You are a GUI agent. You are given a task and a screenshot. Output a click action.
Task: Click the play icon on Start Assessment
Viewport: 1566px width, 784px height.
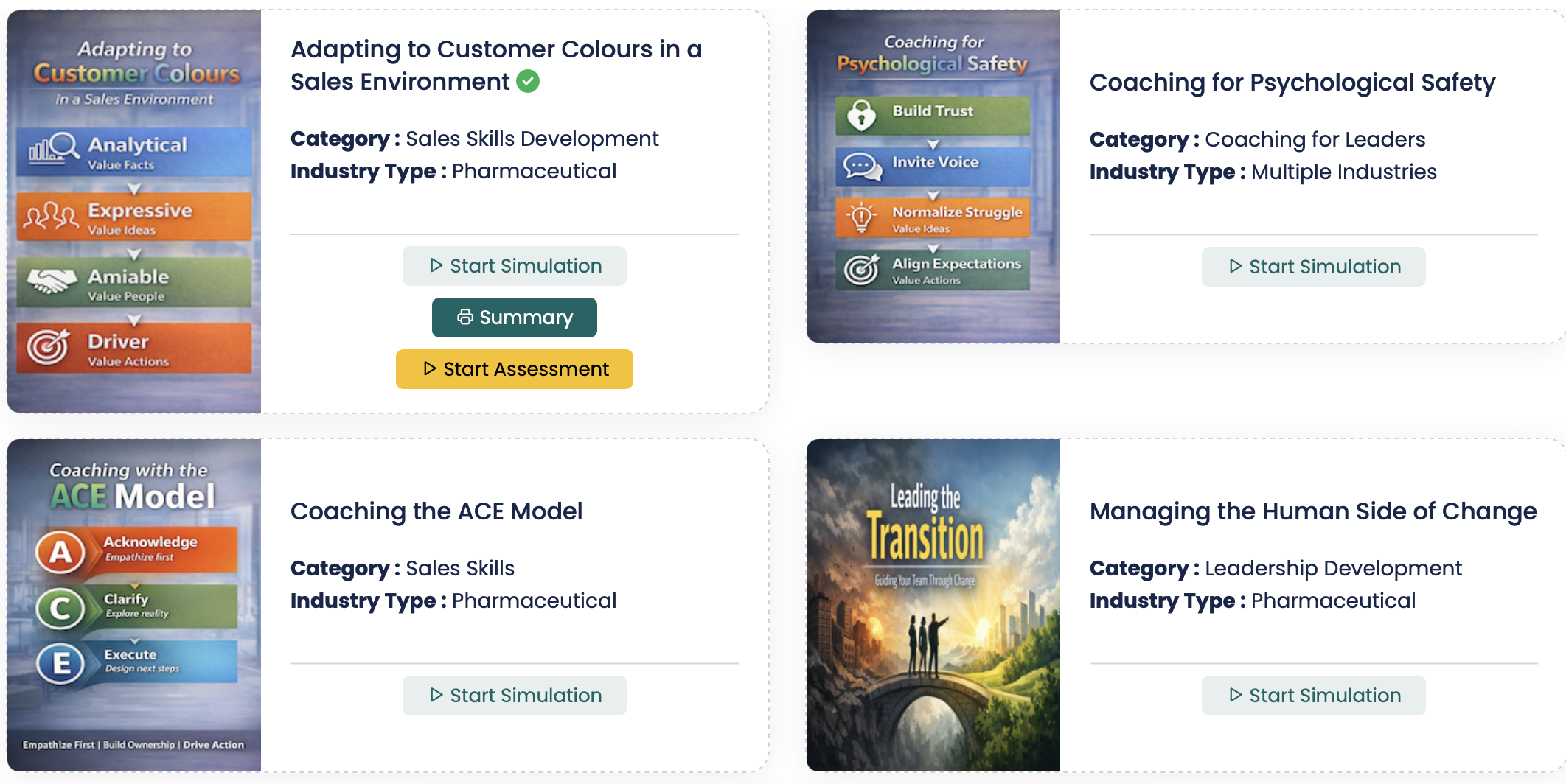tap(430, 368)
